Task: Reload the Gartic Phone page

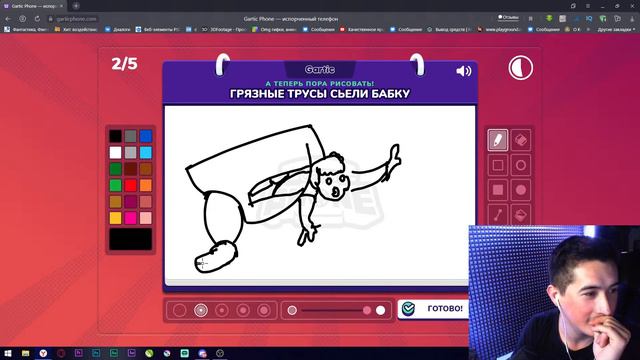Action: coord(37,19)
